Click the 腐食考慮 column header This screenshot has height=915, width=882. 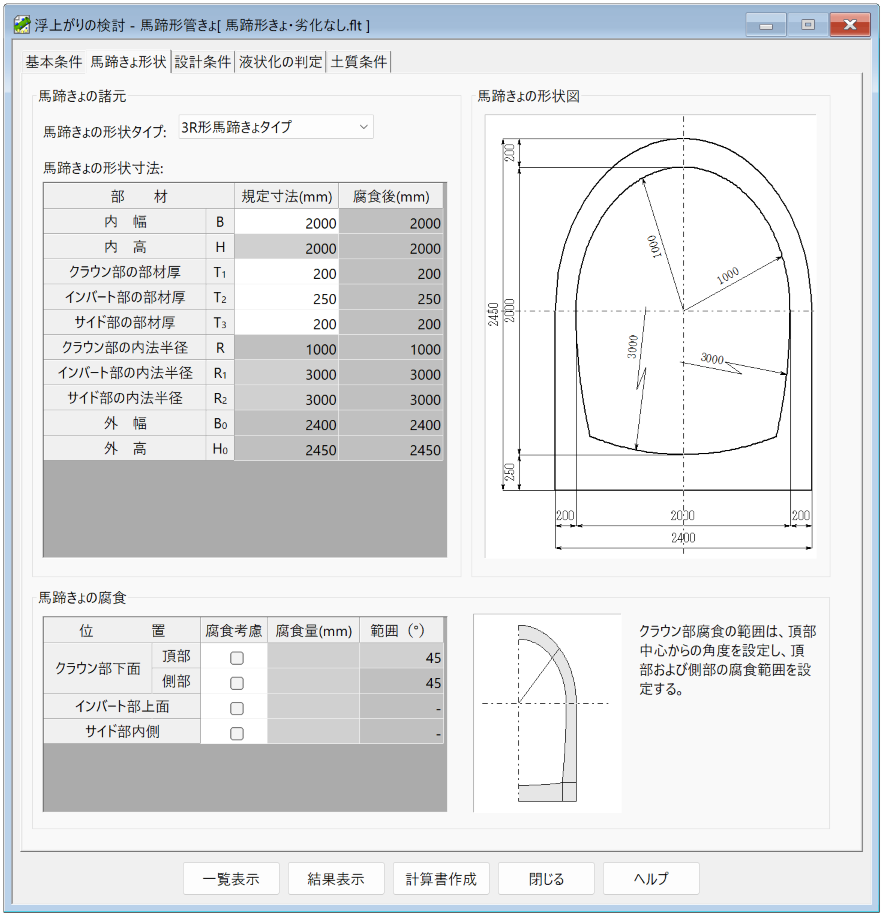(233, 630)
